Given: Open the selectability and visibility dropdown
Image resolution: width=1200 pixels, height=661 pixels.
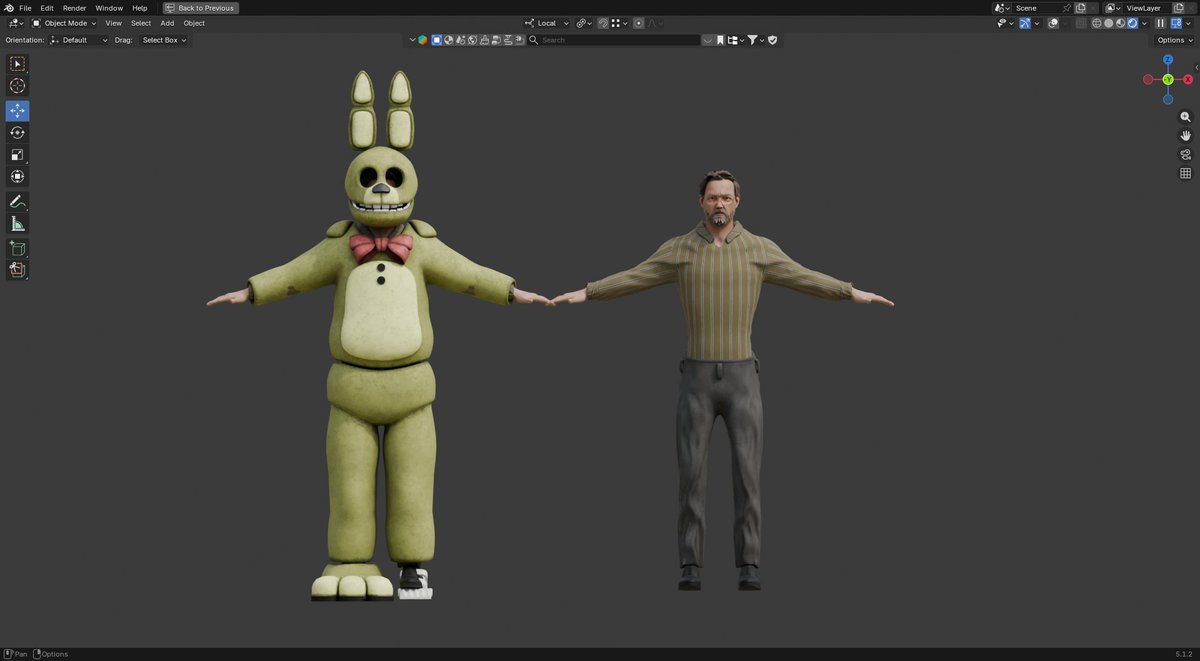Looking at the screenshot, I should [x=1006, y=23].
